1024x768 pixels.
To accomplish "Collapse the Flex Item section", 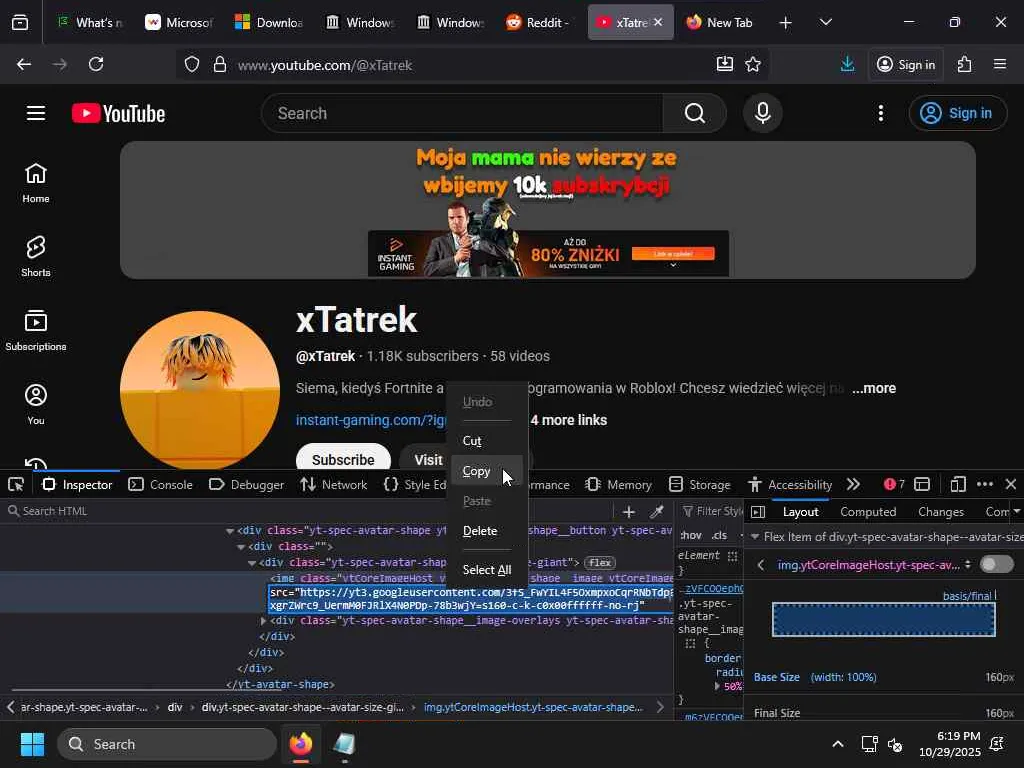I will (756, 537).
